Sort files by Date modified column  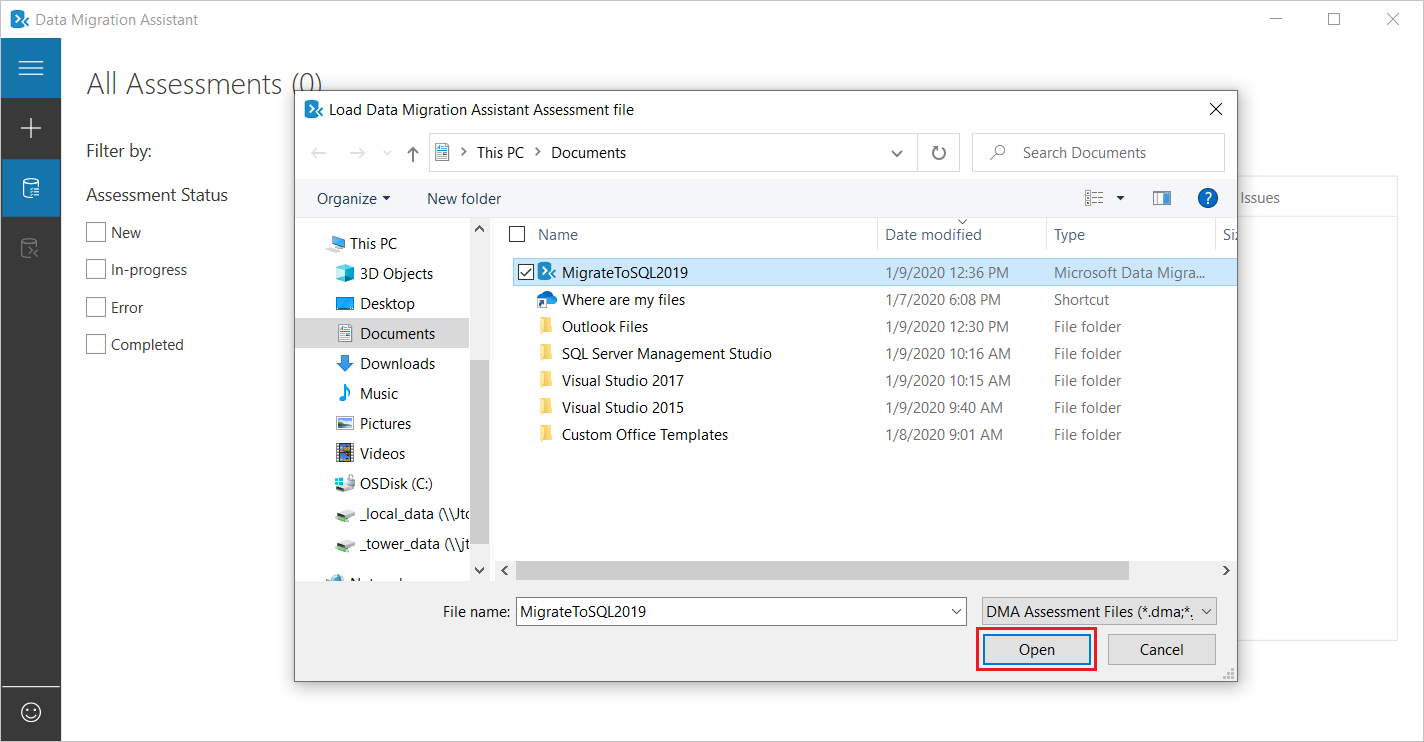(933, 234)
